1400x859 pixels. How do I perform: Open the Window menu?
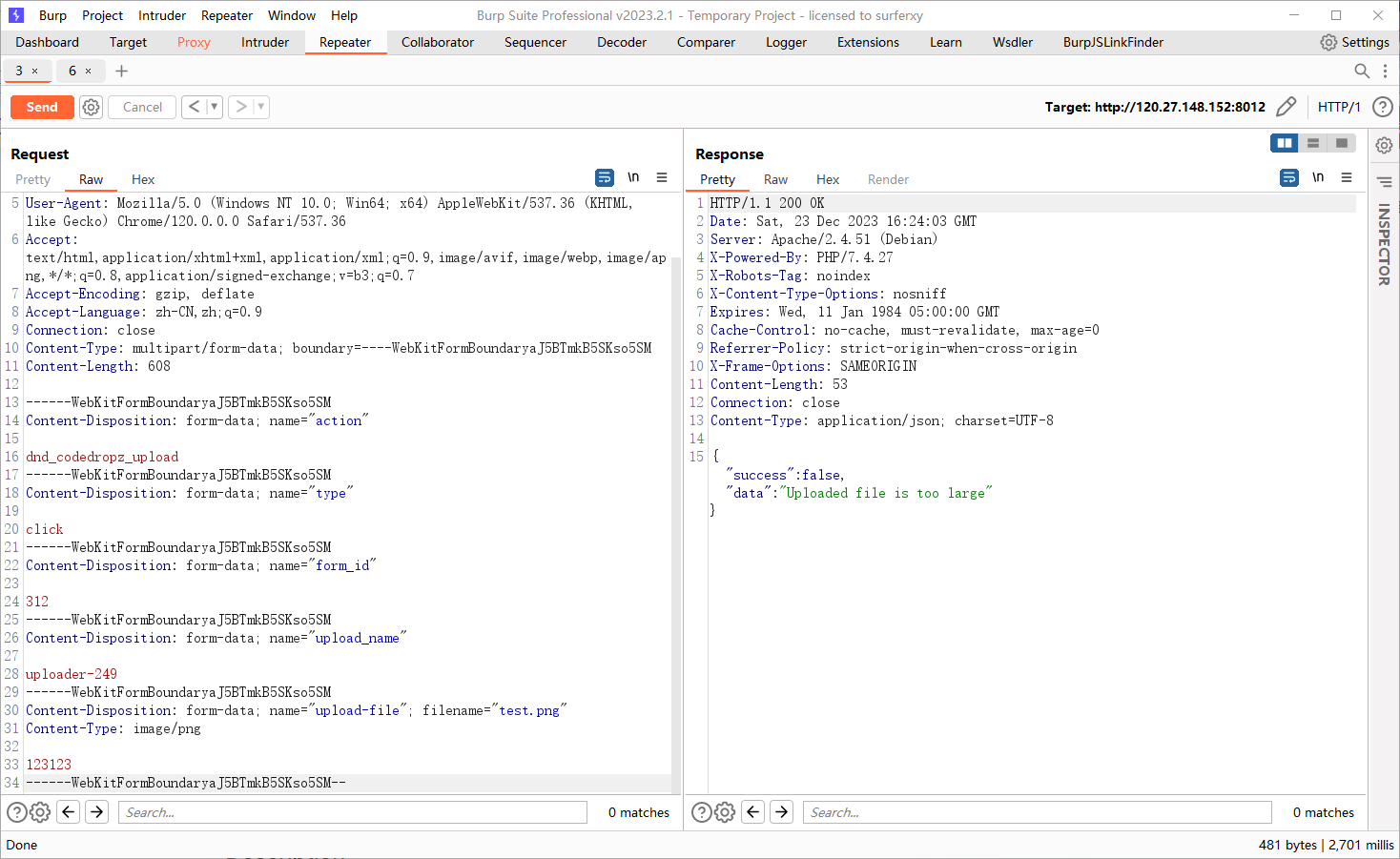[x=292, y=15]
